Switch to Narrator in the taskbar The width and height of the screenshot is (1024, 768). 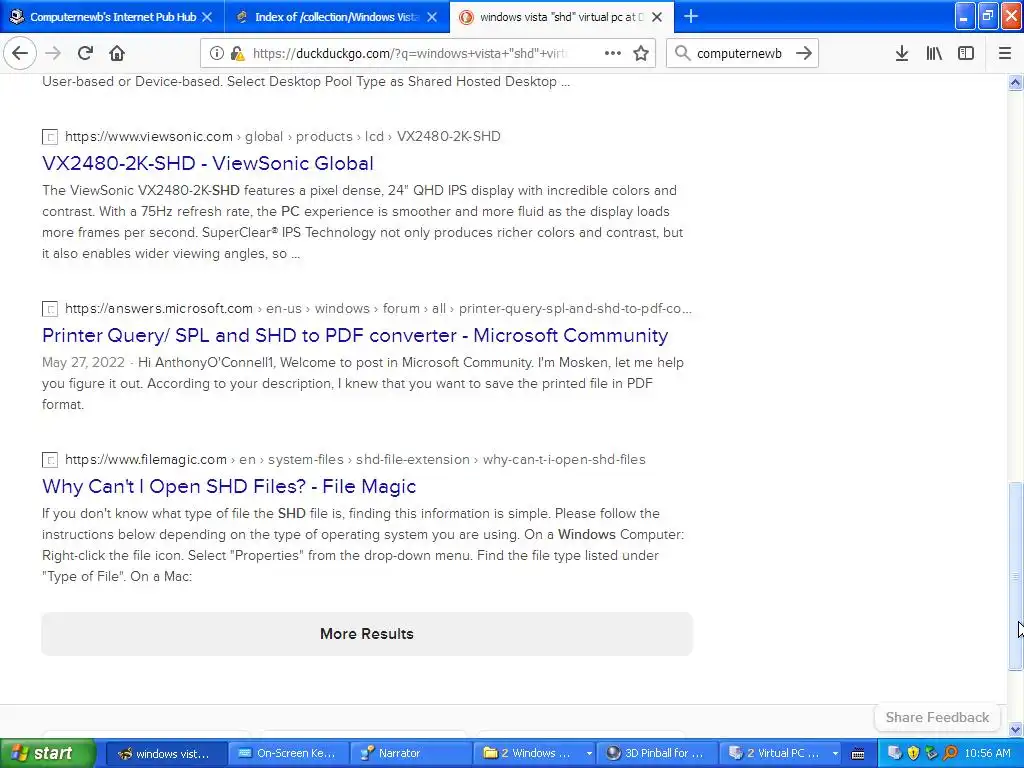tap(411, 754)
